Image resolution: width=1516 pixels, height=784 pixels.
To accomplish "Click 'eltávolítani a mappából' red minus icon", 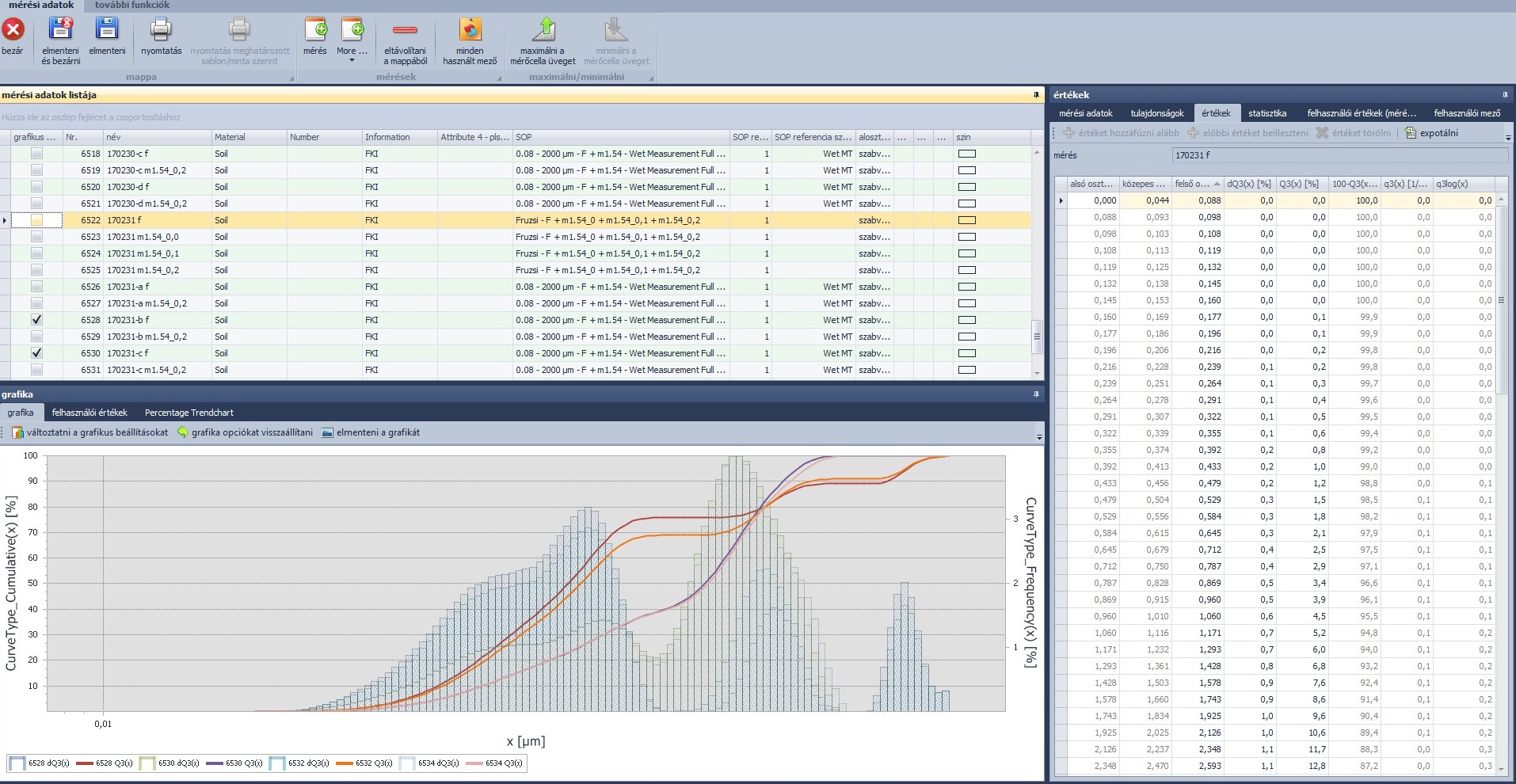I will click(405, 30).
